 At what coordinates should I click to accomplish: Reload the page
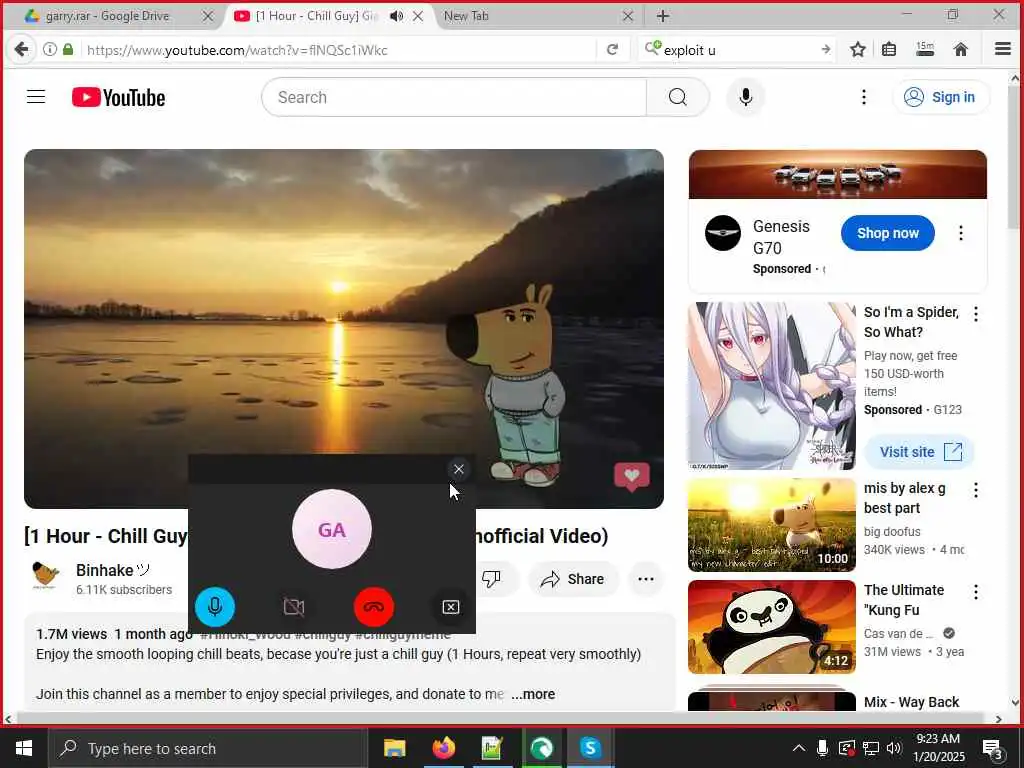pos(612,50)
